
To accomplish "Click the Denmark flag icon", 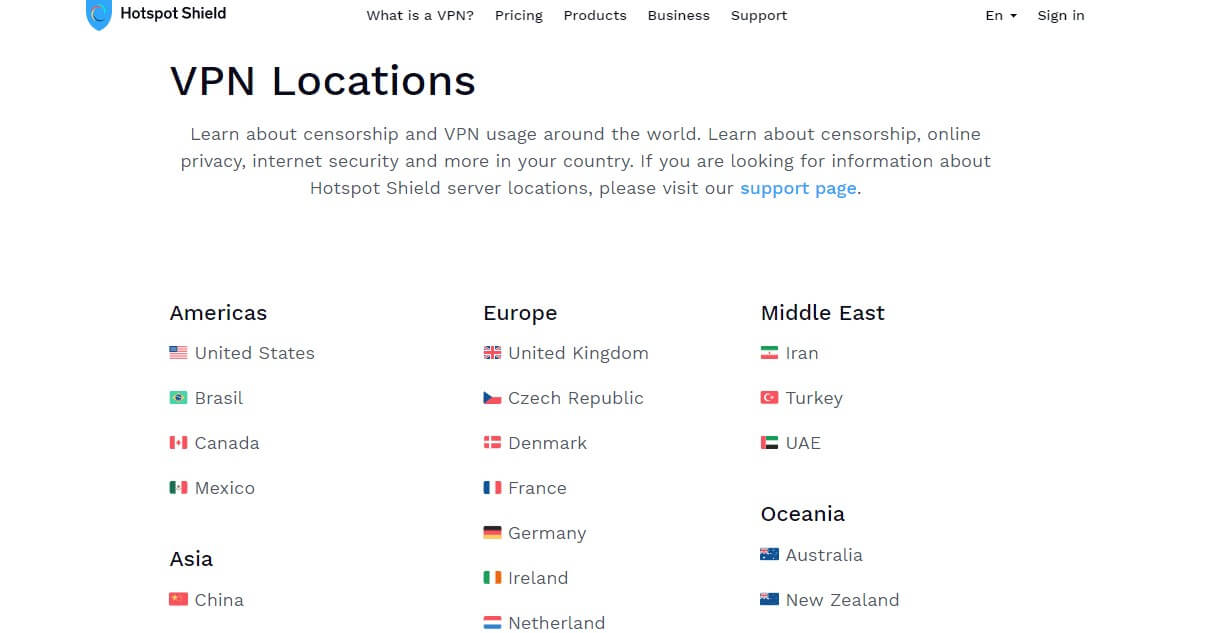I will click(492, 443).
